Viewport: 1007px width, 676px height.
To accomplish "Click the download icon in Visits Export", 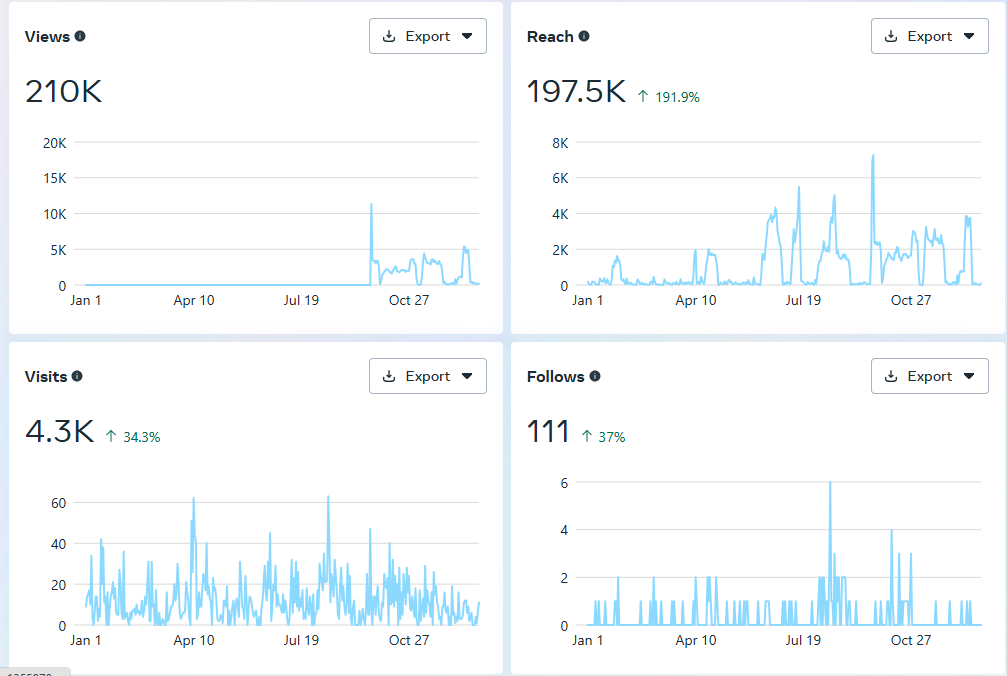I will (389, 376).
